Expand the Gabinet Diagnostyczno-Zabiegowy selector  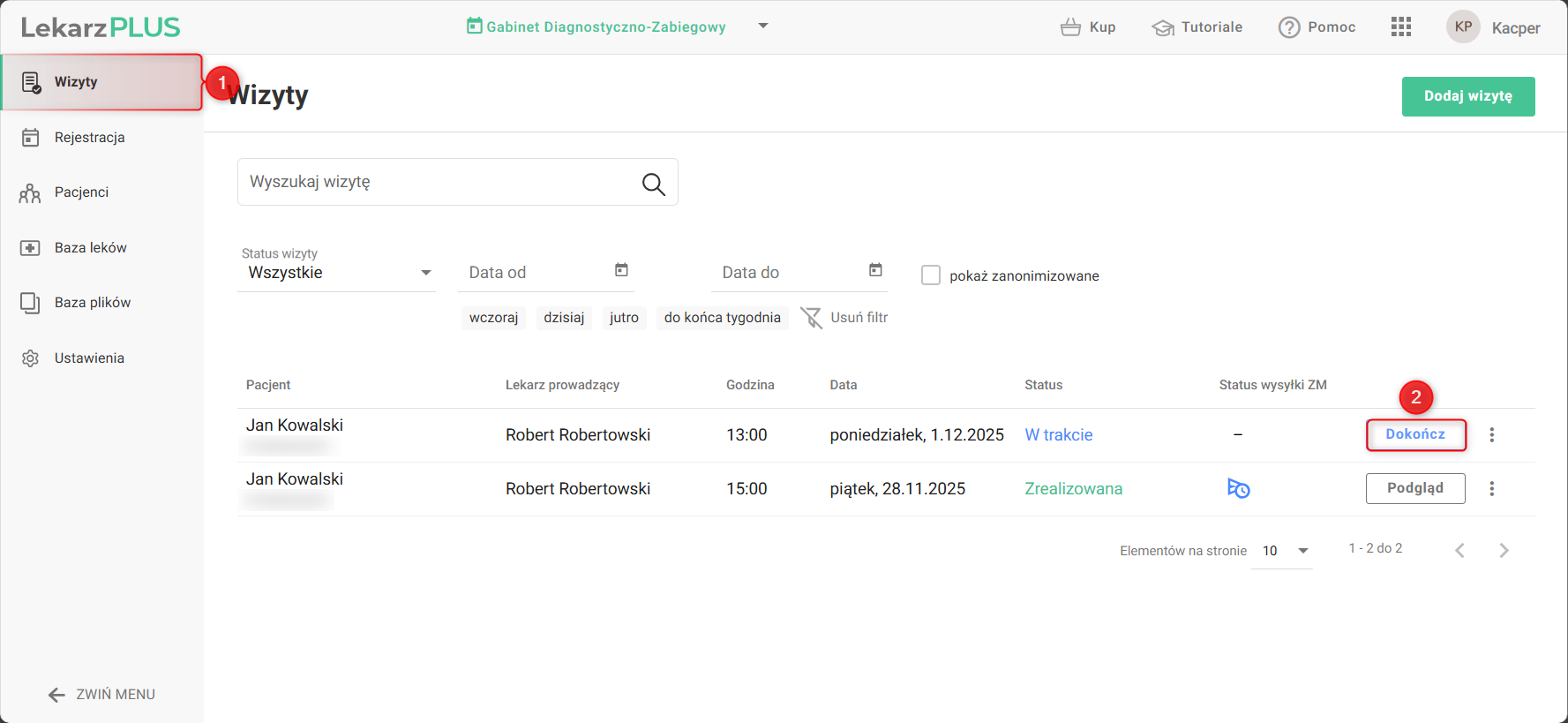point(762,26)
